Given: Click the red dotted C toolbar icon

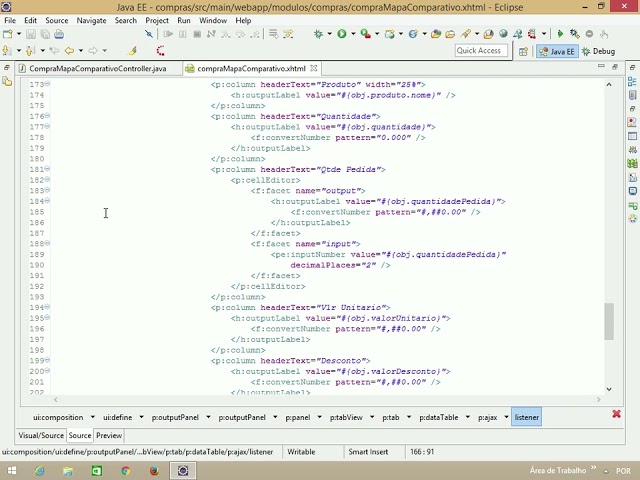Looking at the screenshot, I should click(x=160, y=51).
